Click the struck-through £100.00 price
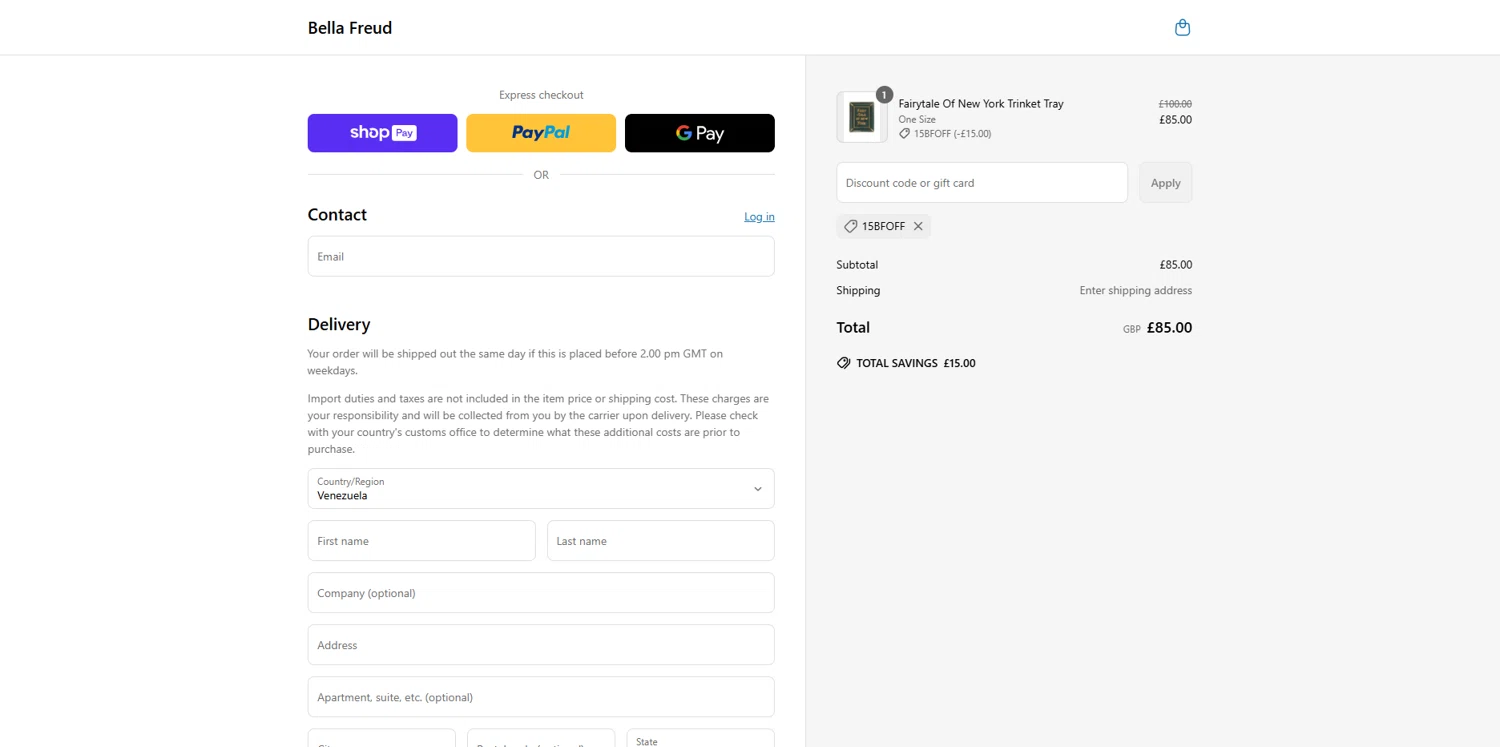1500x747 pixels. point(1175,104)
